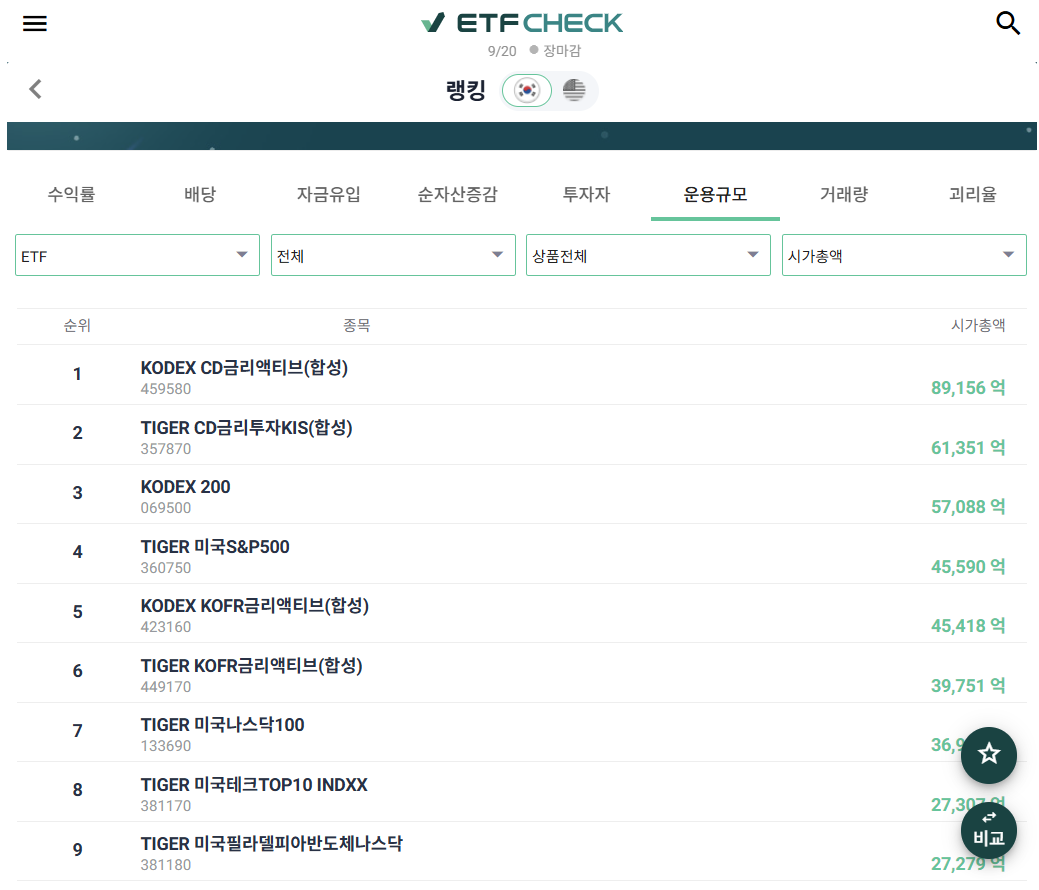This screenshot has width=1039, height=890.
Task: Click the 랭킹 page title
Action: pyautogui.click(x=466, y=90)
